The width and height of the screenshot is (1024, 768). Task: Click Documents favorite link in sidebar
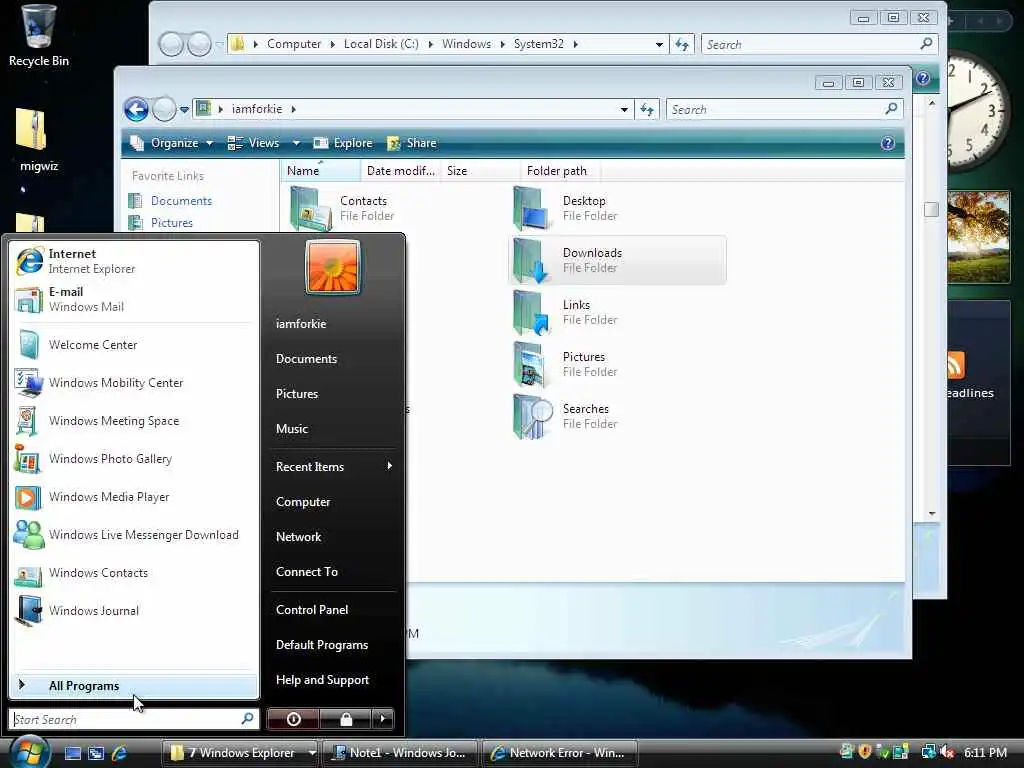[181, 200]
